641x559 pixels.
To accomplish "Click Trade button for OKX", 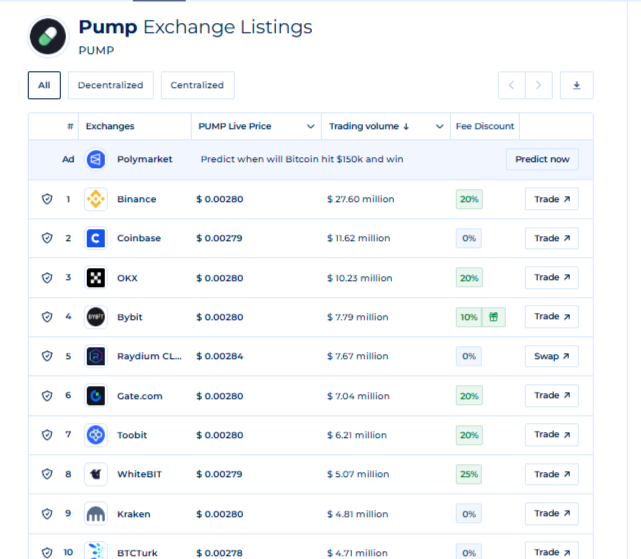I will coord(552,277).
